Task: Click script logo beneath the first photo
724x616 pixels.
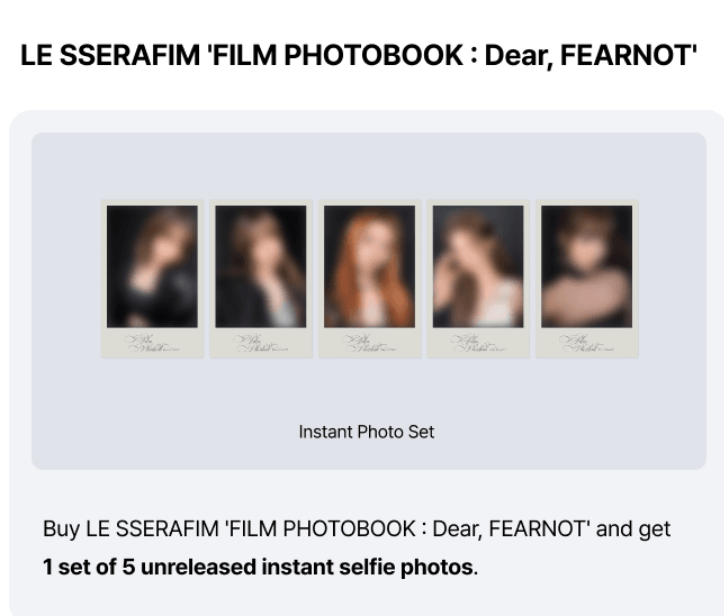Action: coord(151,344)
